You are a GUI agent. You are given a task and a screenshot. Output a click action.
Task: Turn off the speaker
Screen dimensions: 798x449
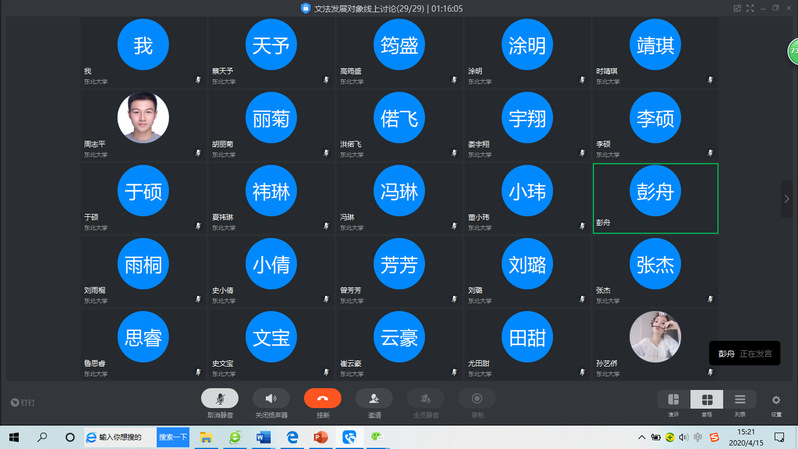tap(271, 399)
